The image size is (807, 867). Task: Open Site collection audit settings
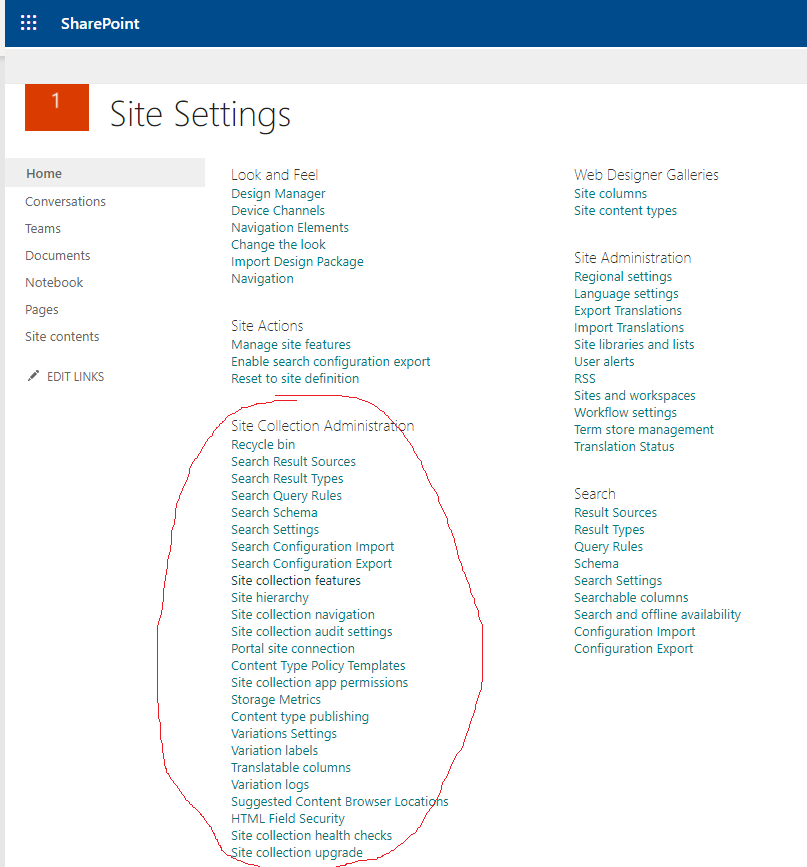(x=312, y=632)
